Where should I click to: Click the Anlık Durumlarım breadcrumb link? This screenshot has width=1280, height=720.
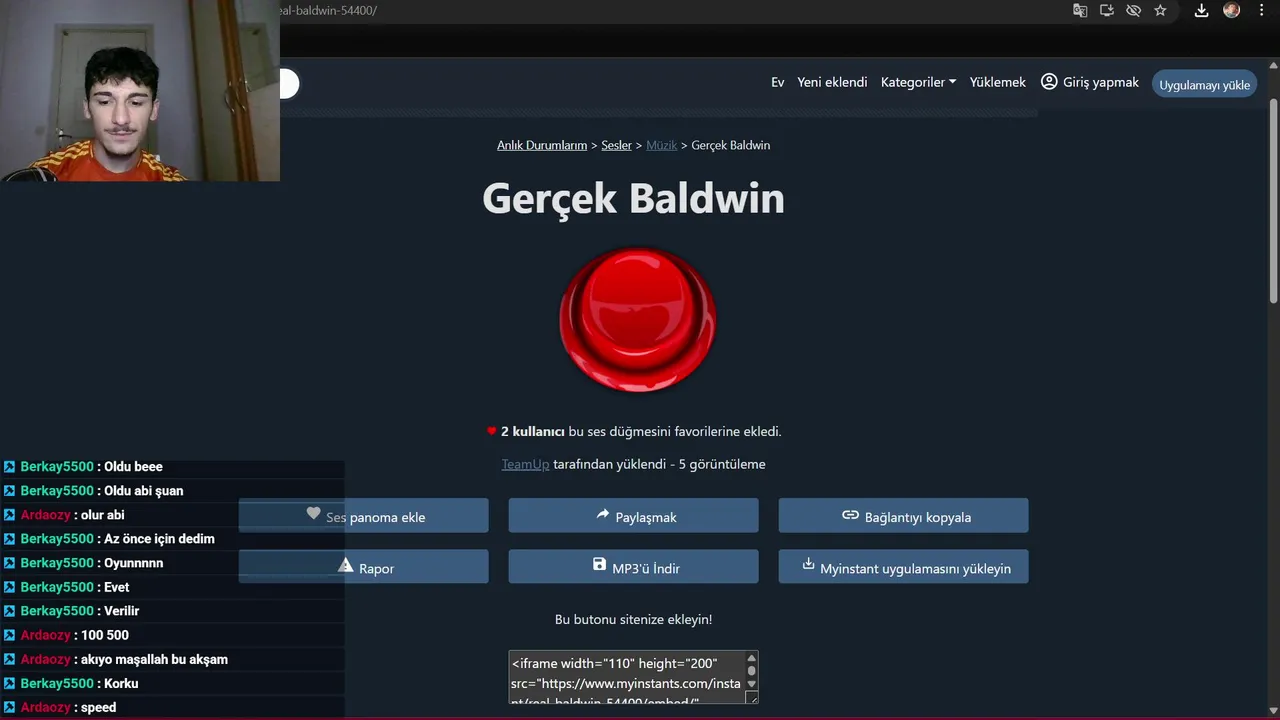tap(542, 145)
